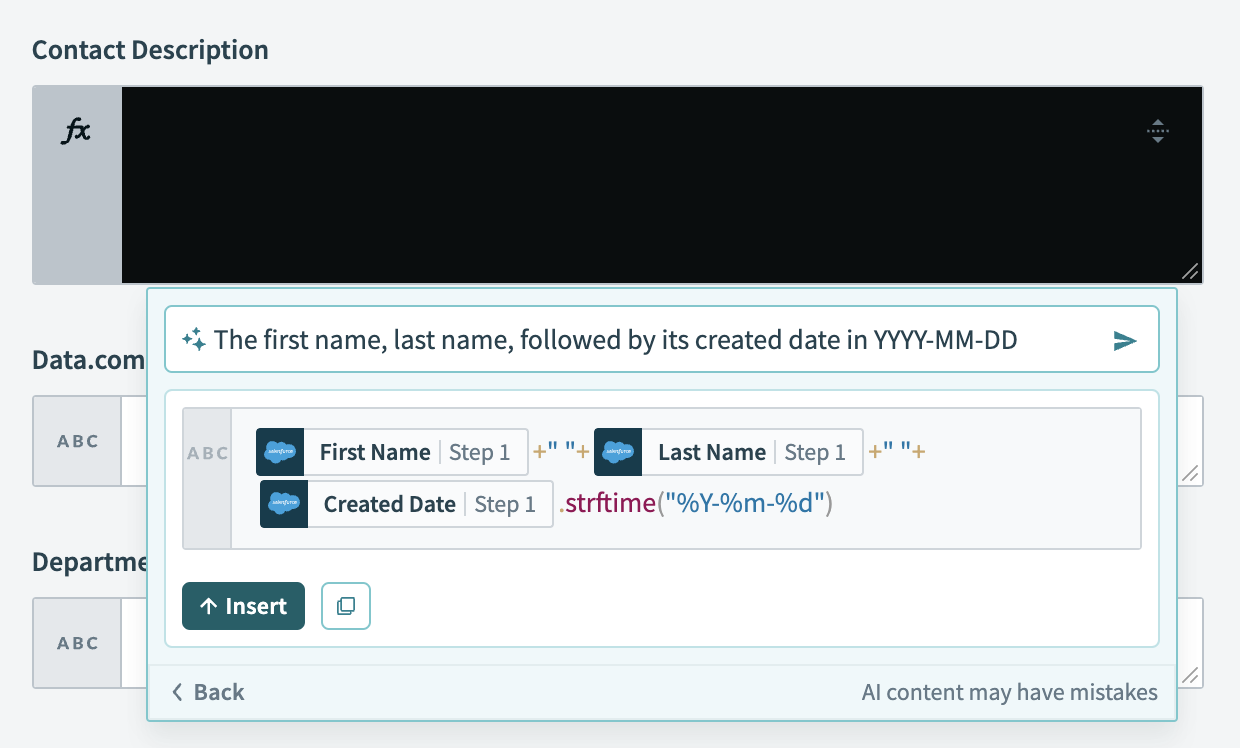Click Salesforce icon on Created Date pill

coord(284,504)
